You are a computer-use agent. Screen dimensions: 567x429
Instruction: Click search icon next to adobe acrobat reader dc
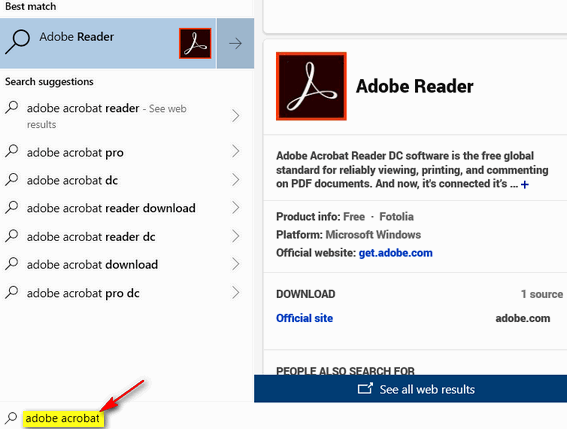point(12,235)
